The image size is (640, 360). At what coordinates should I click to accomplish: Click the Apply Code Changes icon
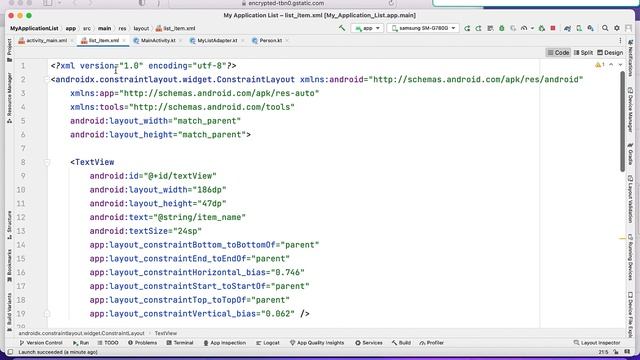point(490,28)
